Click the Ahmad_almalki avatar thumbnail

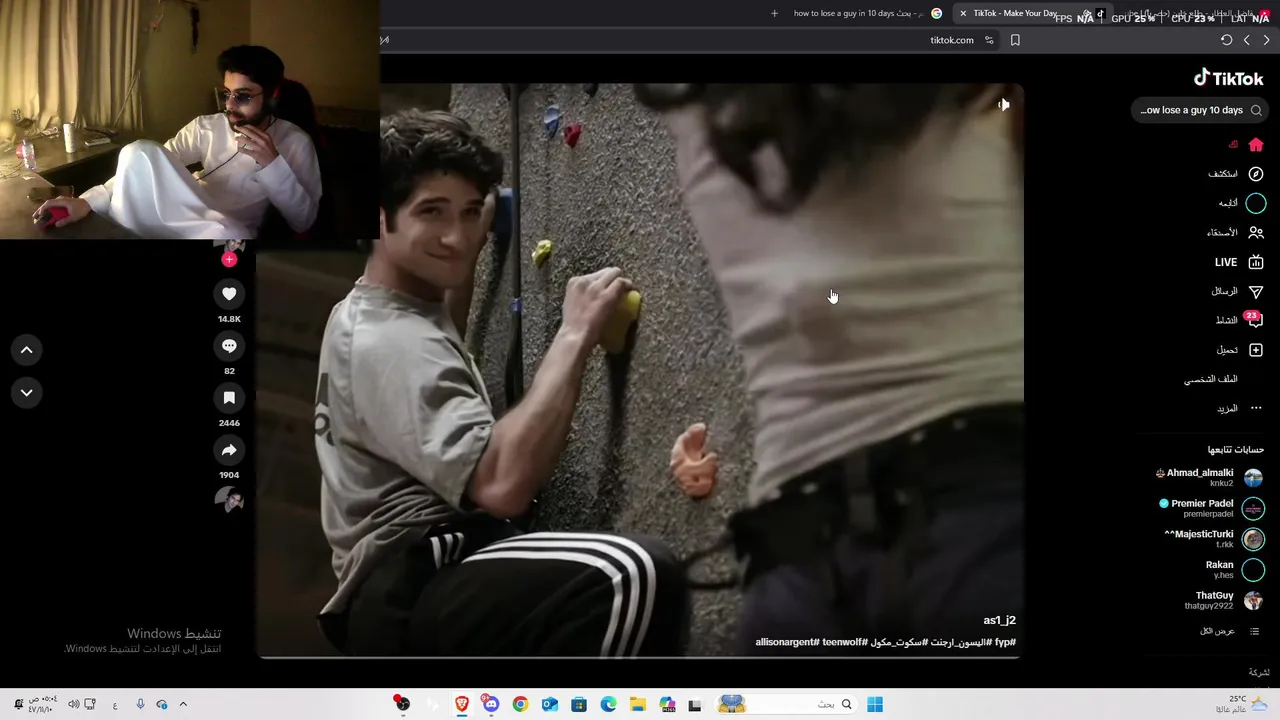pyautogui.click(x=1253, y=478)
